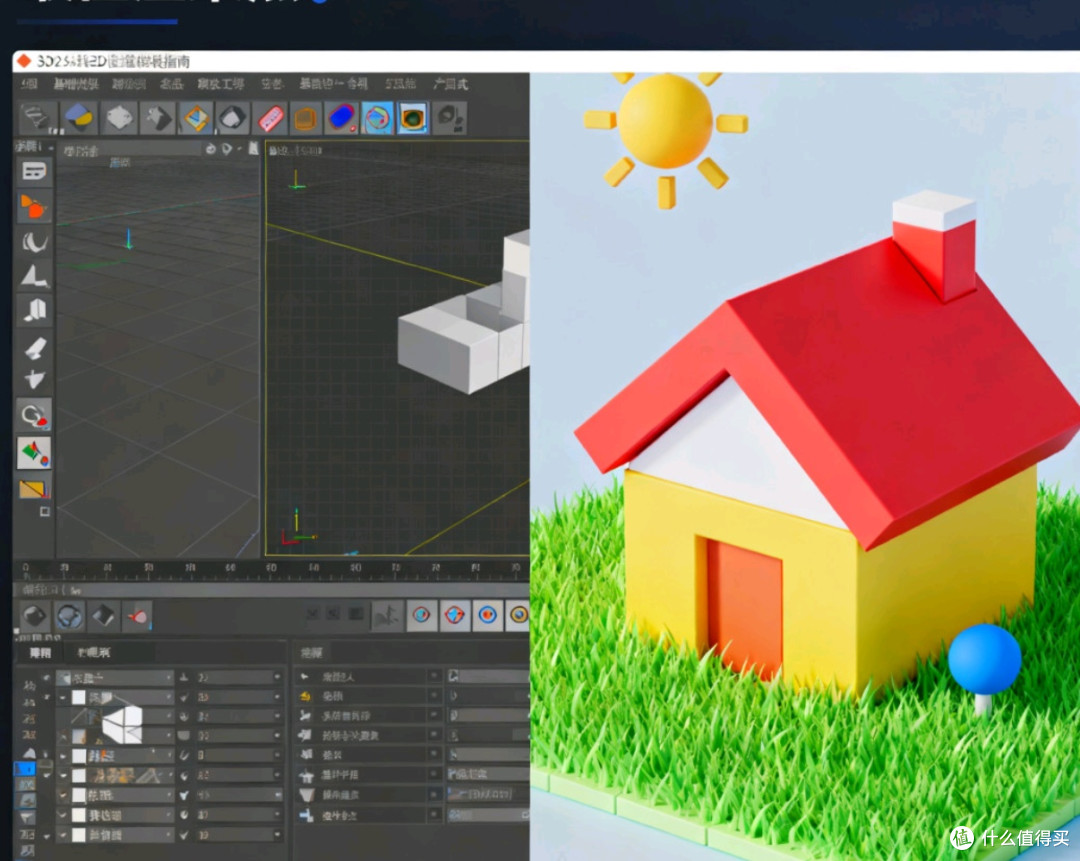
Task: Toggle checkmark in the last layer row
Action: click(184, 835)
